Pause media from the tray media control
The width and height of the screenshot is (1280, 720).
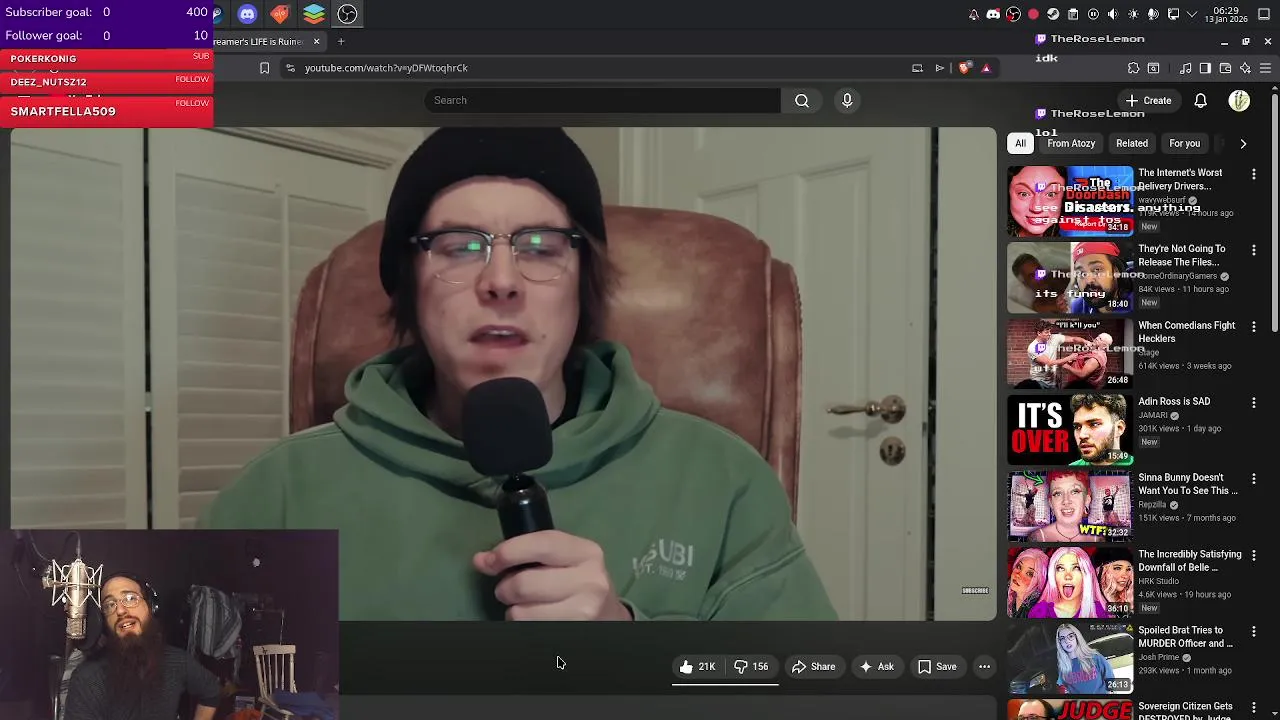point(1093,14)
